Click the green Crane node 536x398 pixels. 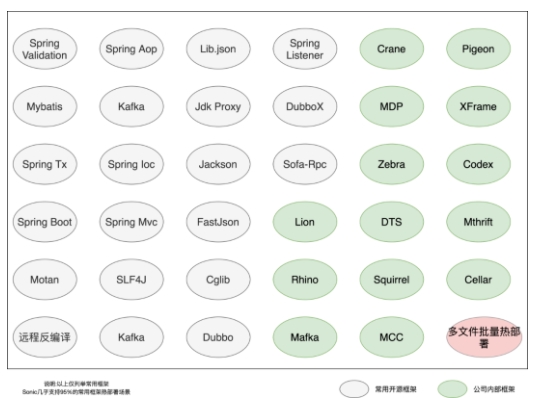(x=391, y=49)
